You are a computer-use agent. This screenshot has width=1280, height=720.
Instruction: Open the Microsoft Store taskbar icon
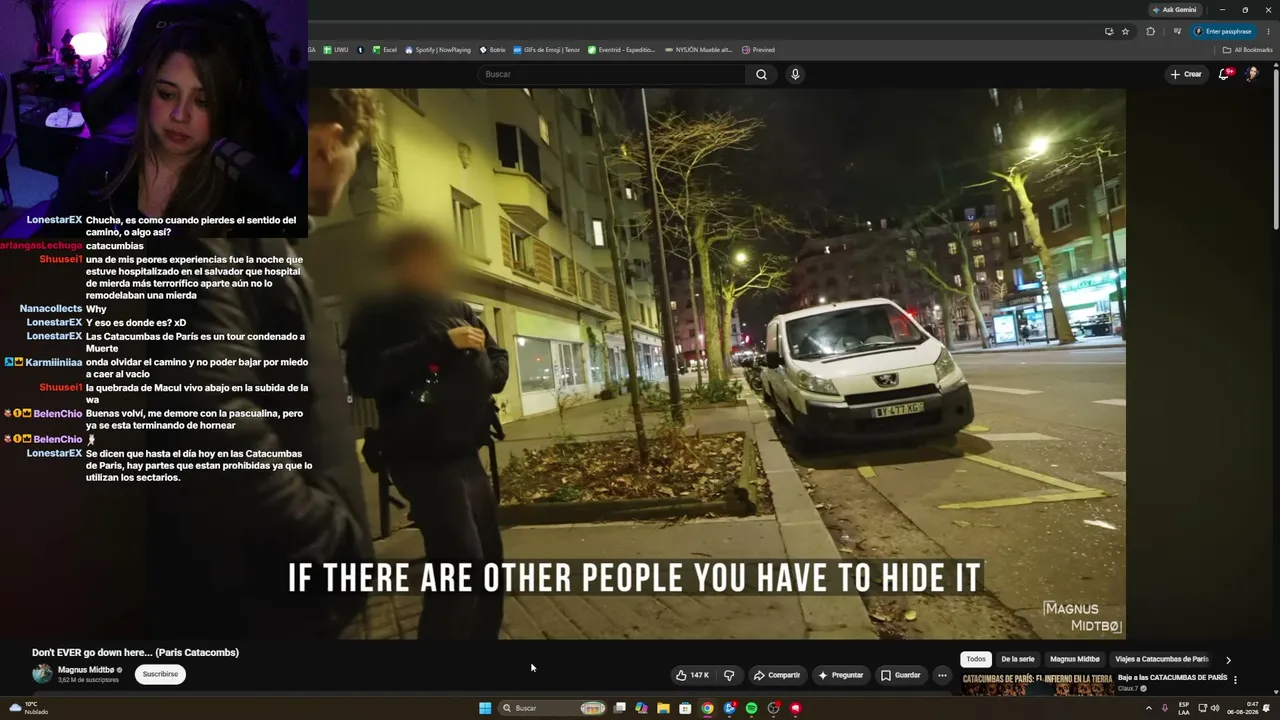pyautogui.click(x=685, y=708)
